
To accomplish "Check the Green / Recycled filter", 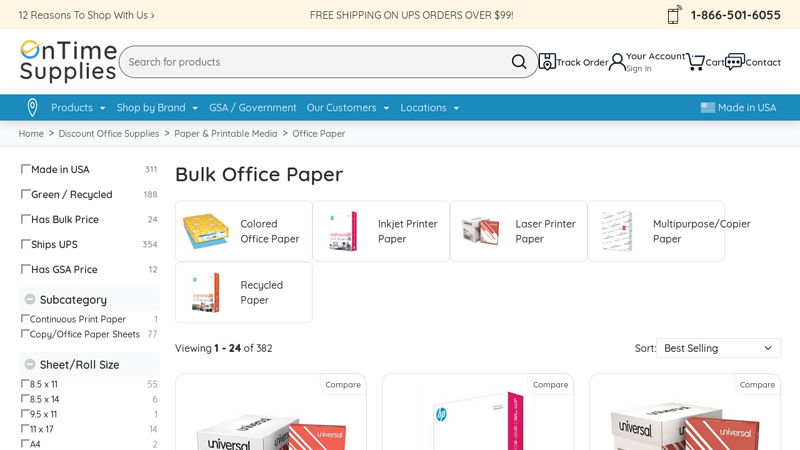I will (25, 194).
